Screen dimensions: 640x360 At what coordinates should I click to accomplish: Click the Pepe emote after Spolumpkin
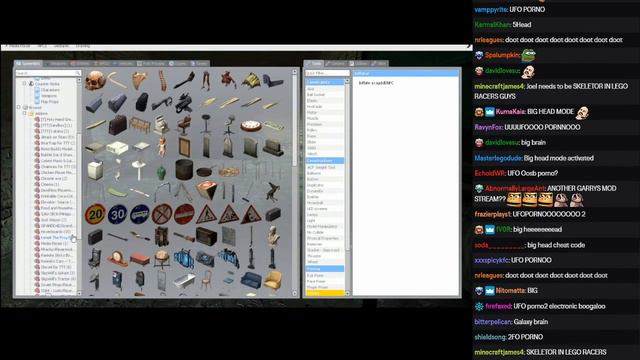(529, 55)
